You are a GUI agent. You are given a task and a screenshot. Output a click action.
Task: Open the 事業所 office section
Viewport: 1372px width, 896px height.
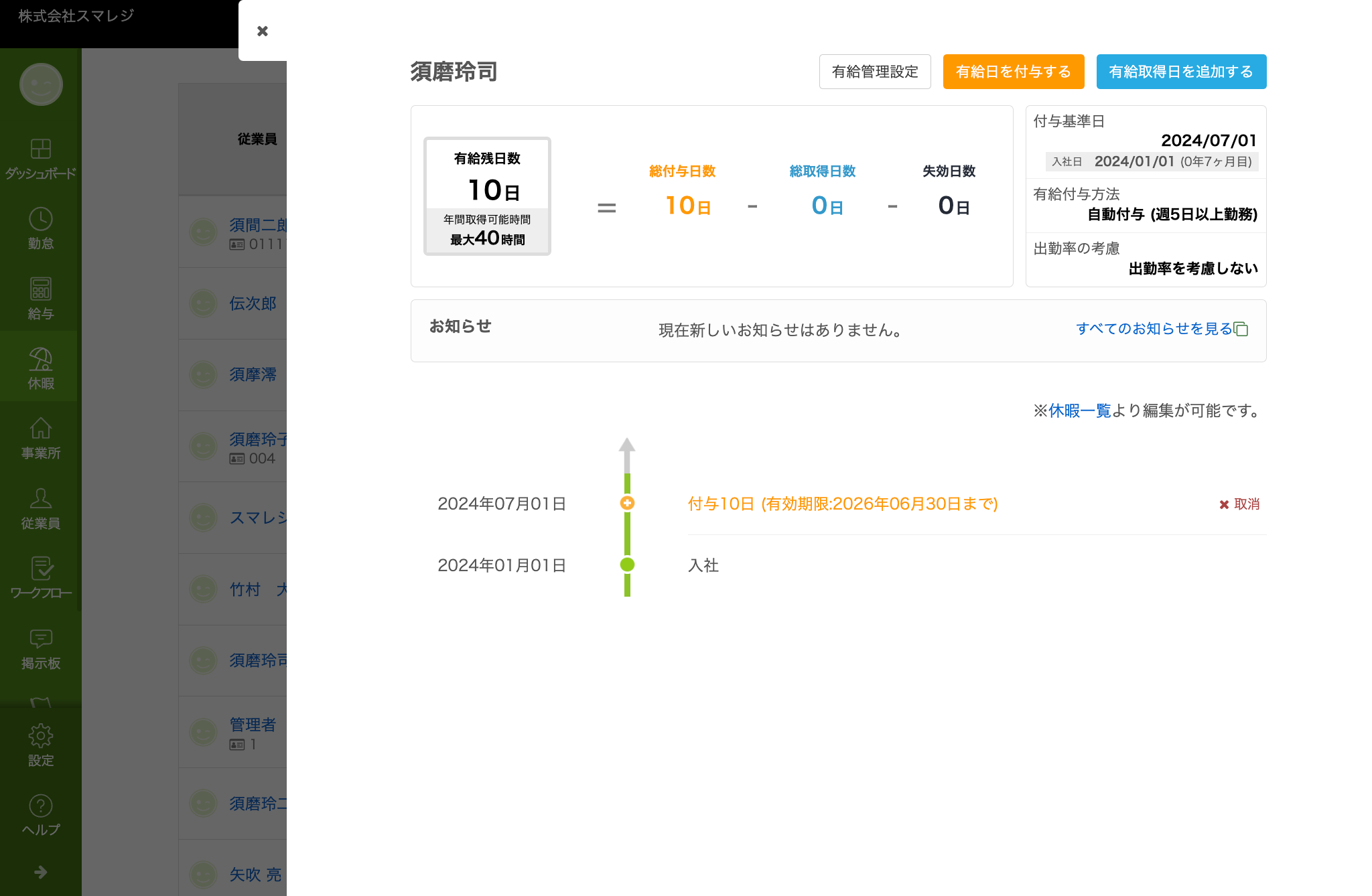pyautogui.click(x=41, y=439)
